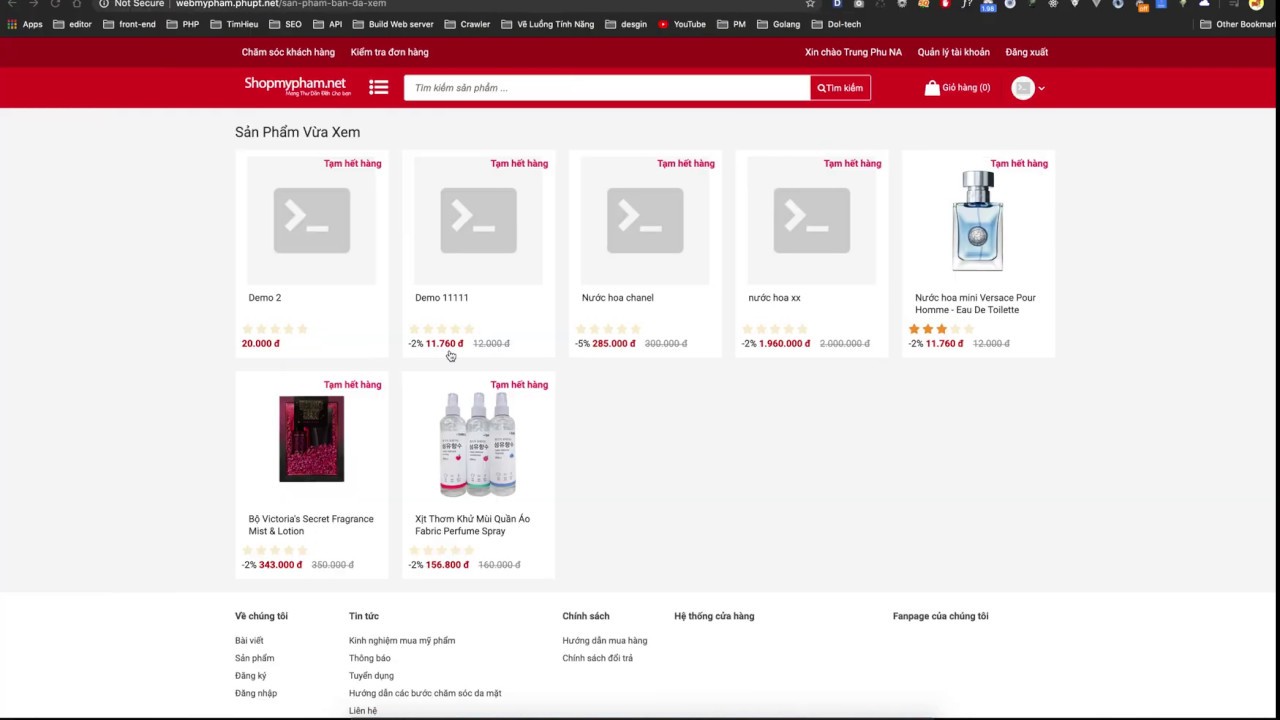Open the Other Bookmarks folder
1280x720 pixels.
point(1238,24)
